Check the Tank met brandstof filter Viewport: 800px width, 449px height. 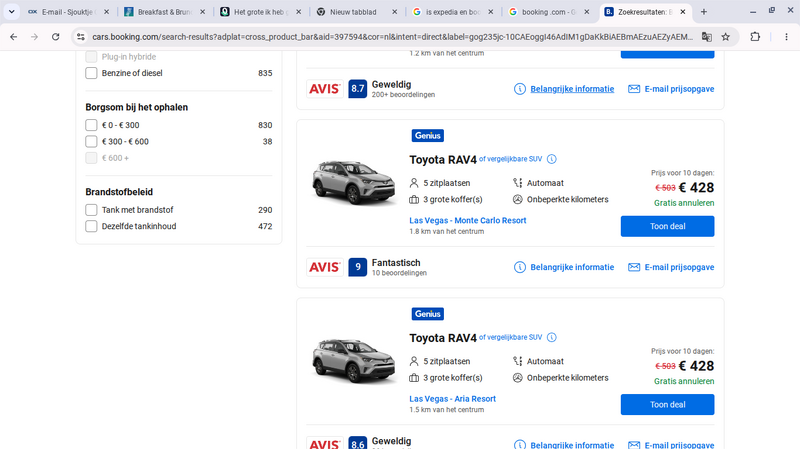91,210
